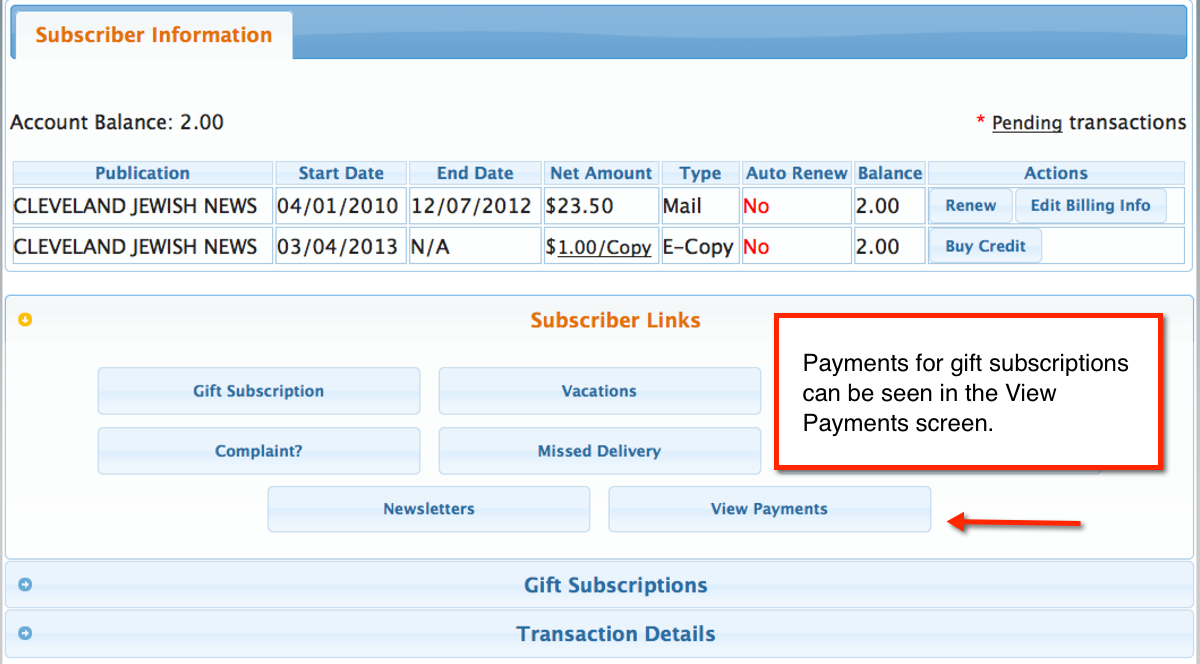Screen dimensions: 1200x664
Task: Click the Subscriber Links header title
Action: click(x=615, y=321)
